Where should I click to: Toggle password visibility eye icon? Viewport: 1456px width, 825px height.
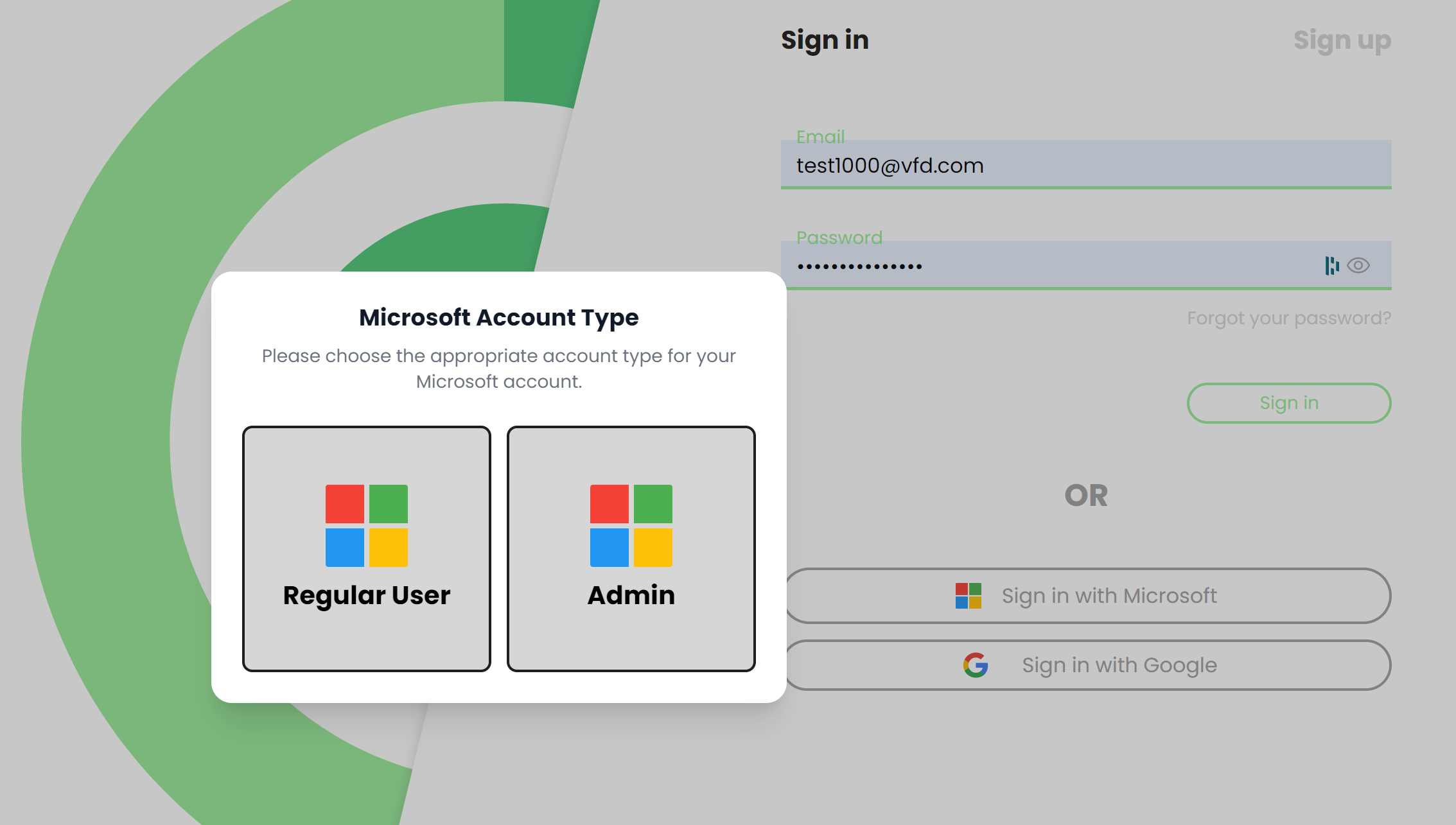click(1358, 265)
